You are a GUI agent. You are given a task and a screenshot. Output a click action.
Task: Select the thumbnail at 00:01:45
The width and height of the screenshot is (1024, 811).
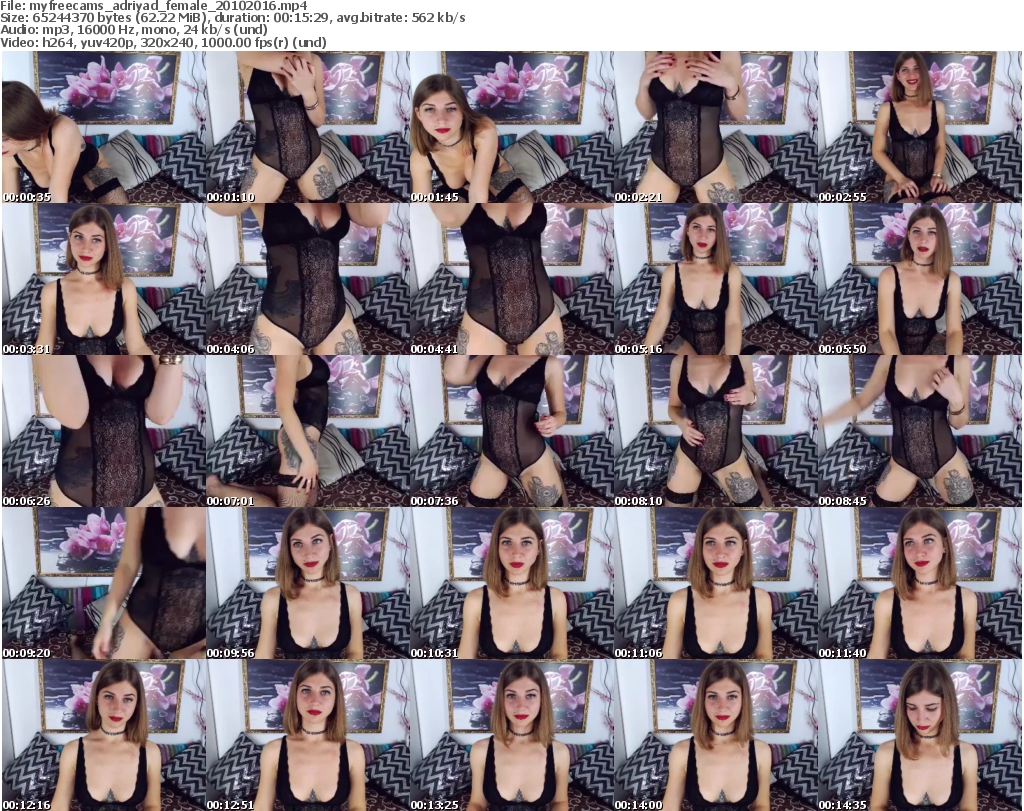pos(511,127)
